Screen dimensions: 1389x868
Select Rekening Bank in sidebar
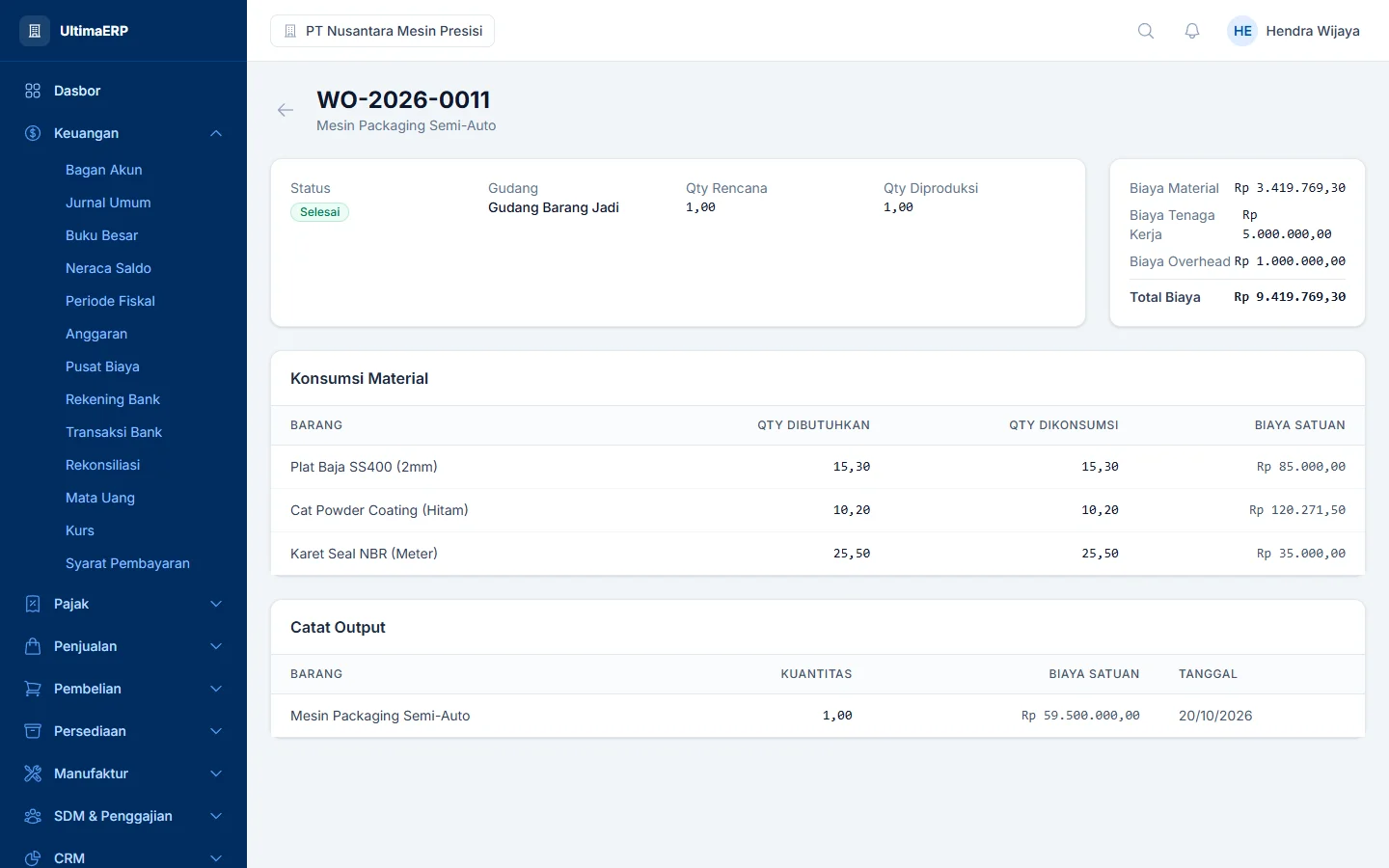point(113,399)
